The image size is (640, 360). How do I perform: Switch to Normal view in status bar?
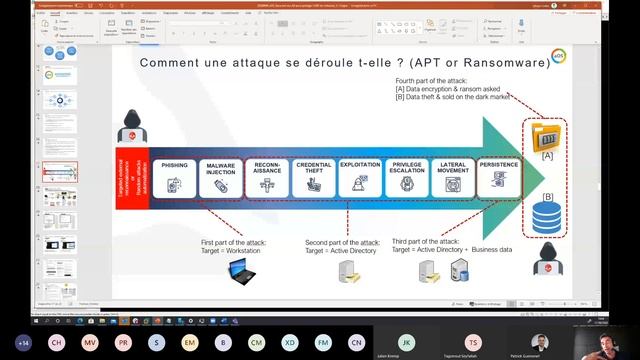point(511,304)
